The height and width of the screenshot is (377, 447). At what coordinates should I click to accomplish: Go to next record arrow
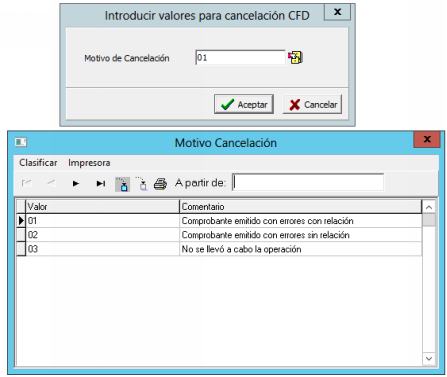point(76,183)
